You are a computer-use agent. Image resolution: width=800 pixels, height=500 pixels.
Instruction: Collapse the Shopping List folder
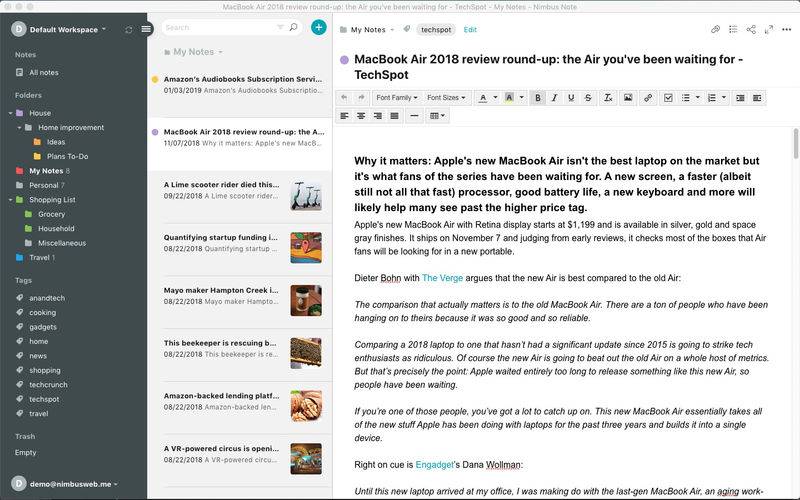coord(10,200)
